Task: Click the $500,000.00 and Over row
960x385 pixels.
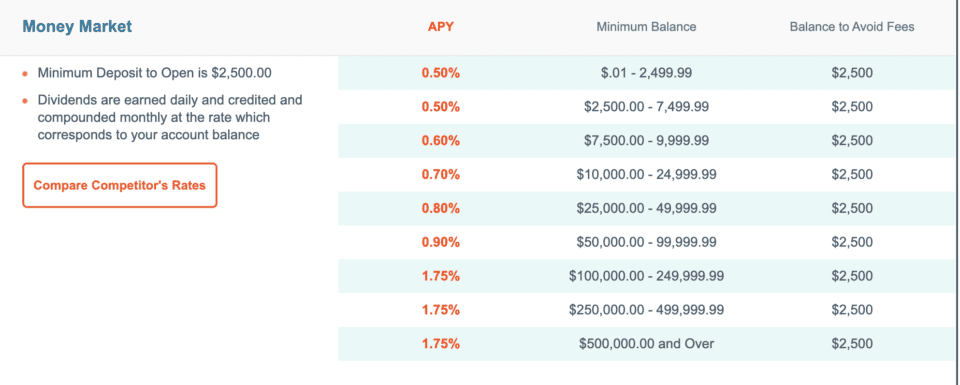Action: tap(647, 343)
